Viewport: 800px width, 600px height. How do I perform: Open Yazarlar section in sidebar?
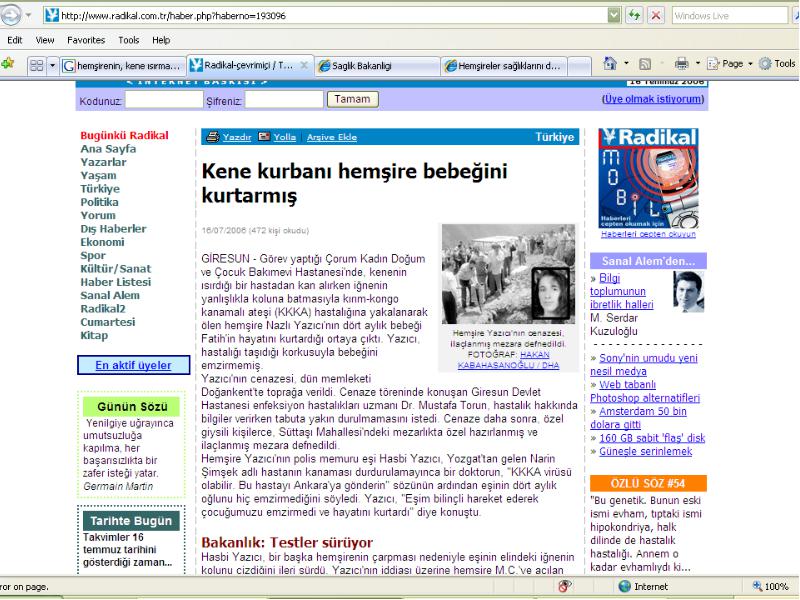103,162
